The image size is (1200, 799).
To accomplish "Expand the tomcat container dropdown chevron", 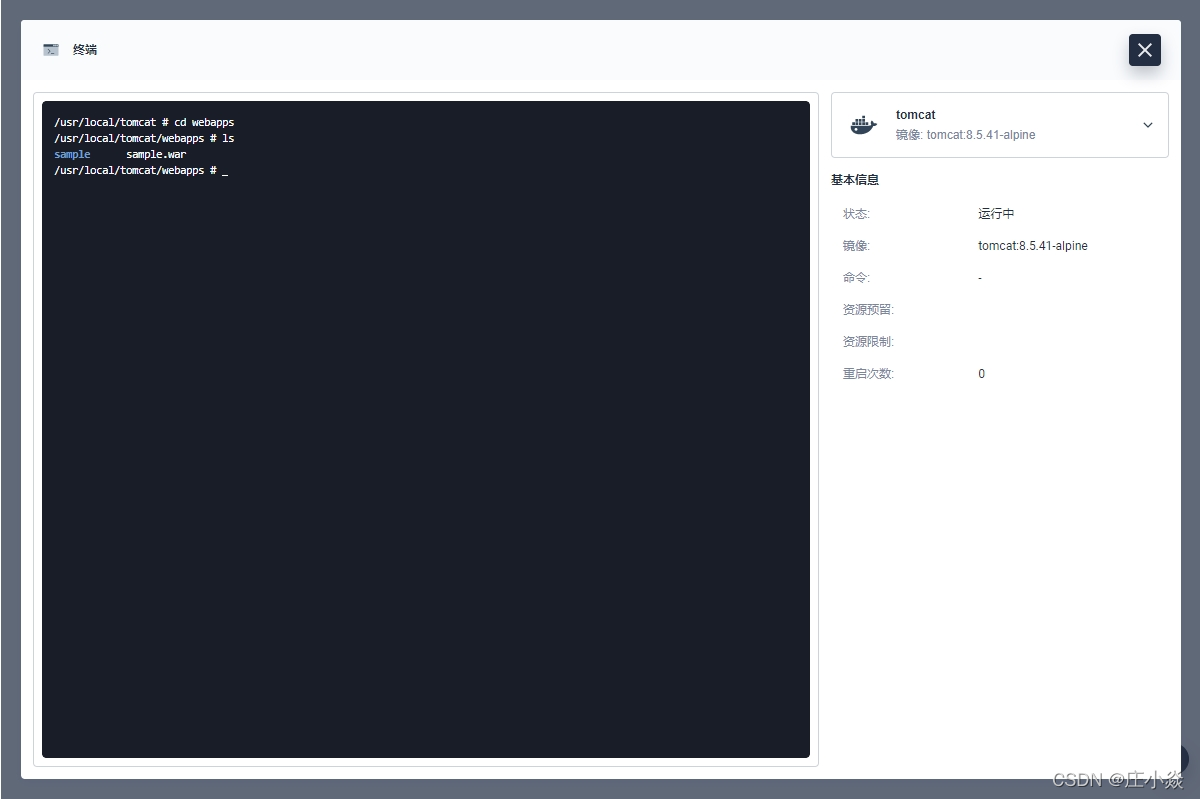I will coord(1148,125).
